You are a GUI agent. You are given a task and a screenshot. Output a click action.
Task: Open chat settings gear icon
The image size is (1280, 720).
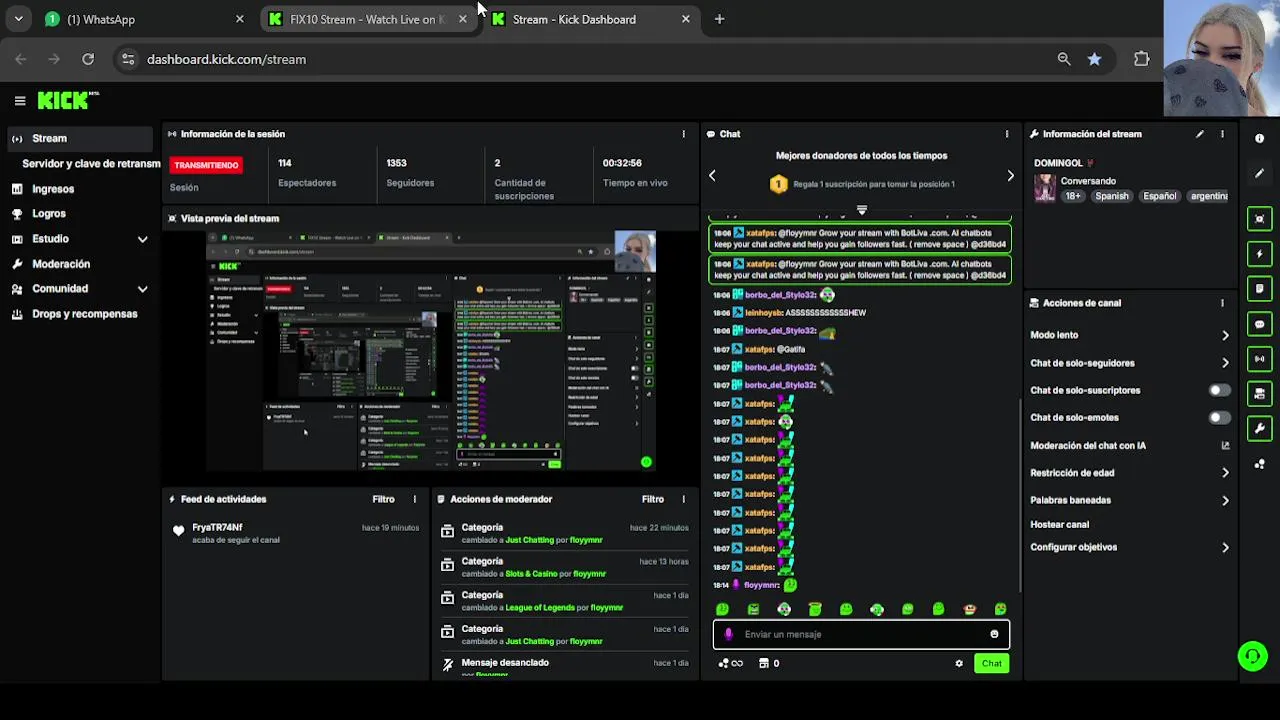(959, 663)
